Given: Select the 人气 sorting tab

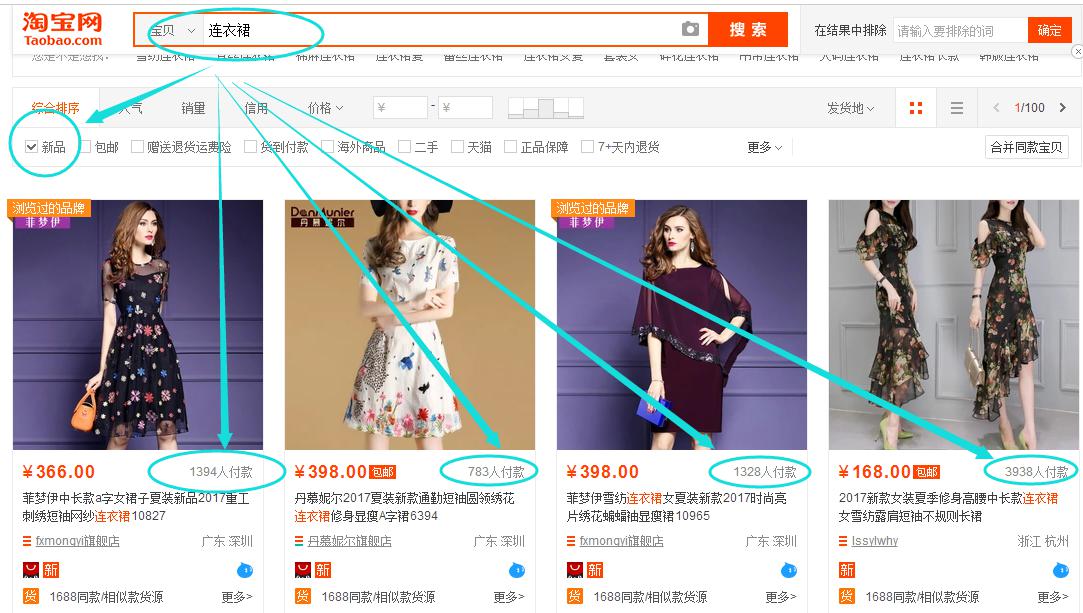Looking at the screenshot, I should pyautogui.click(x=130, y=108).
